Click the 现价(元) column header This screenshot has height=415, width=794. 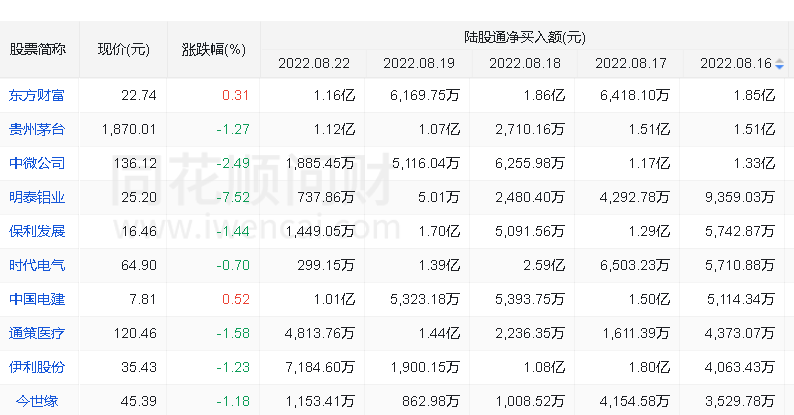(124, 49)
